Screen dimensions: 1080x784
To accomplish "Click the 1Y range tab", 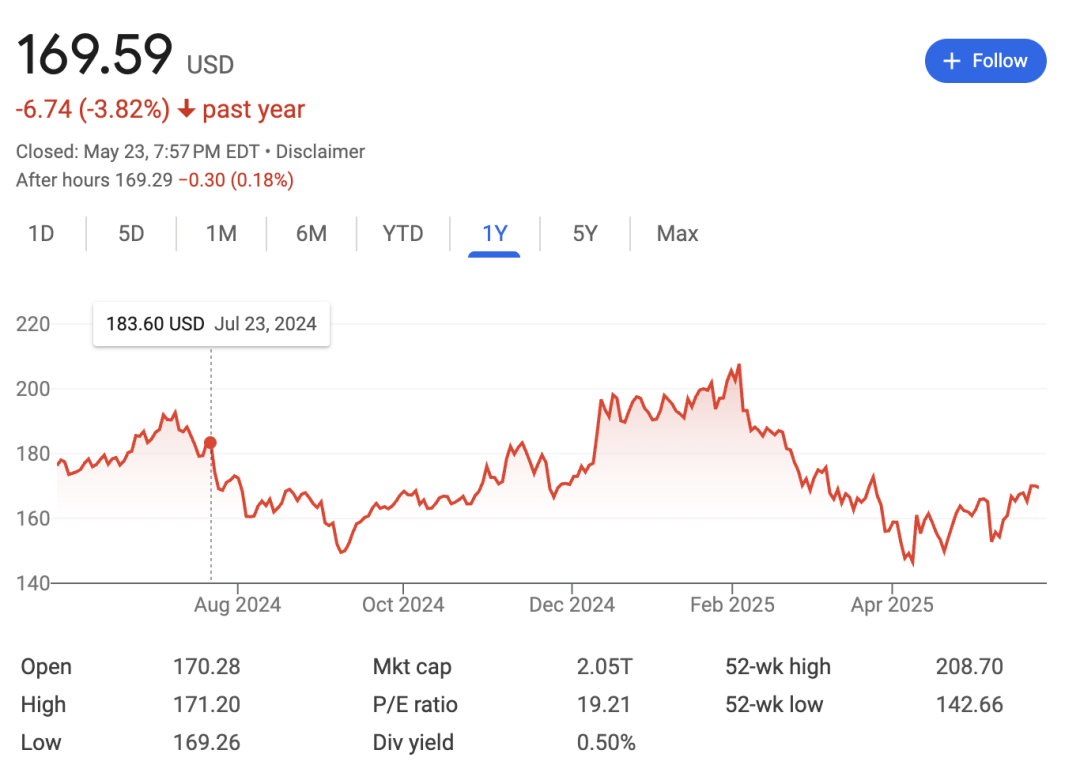I will click(495, 234).
